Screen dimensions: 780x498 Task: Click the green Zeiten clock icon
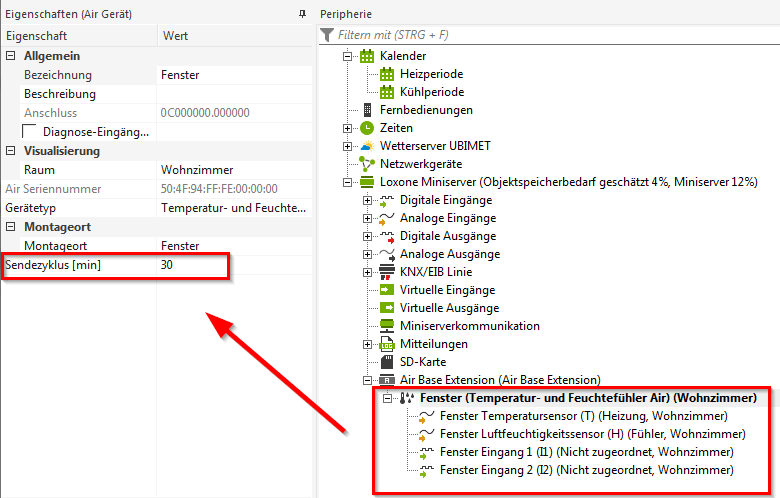coord(367,128)
